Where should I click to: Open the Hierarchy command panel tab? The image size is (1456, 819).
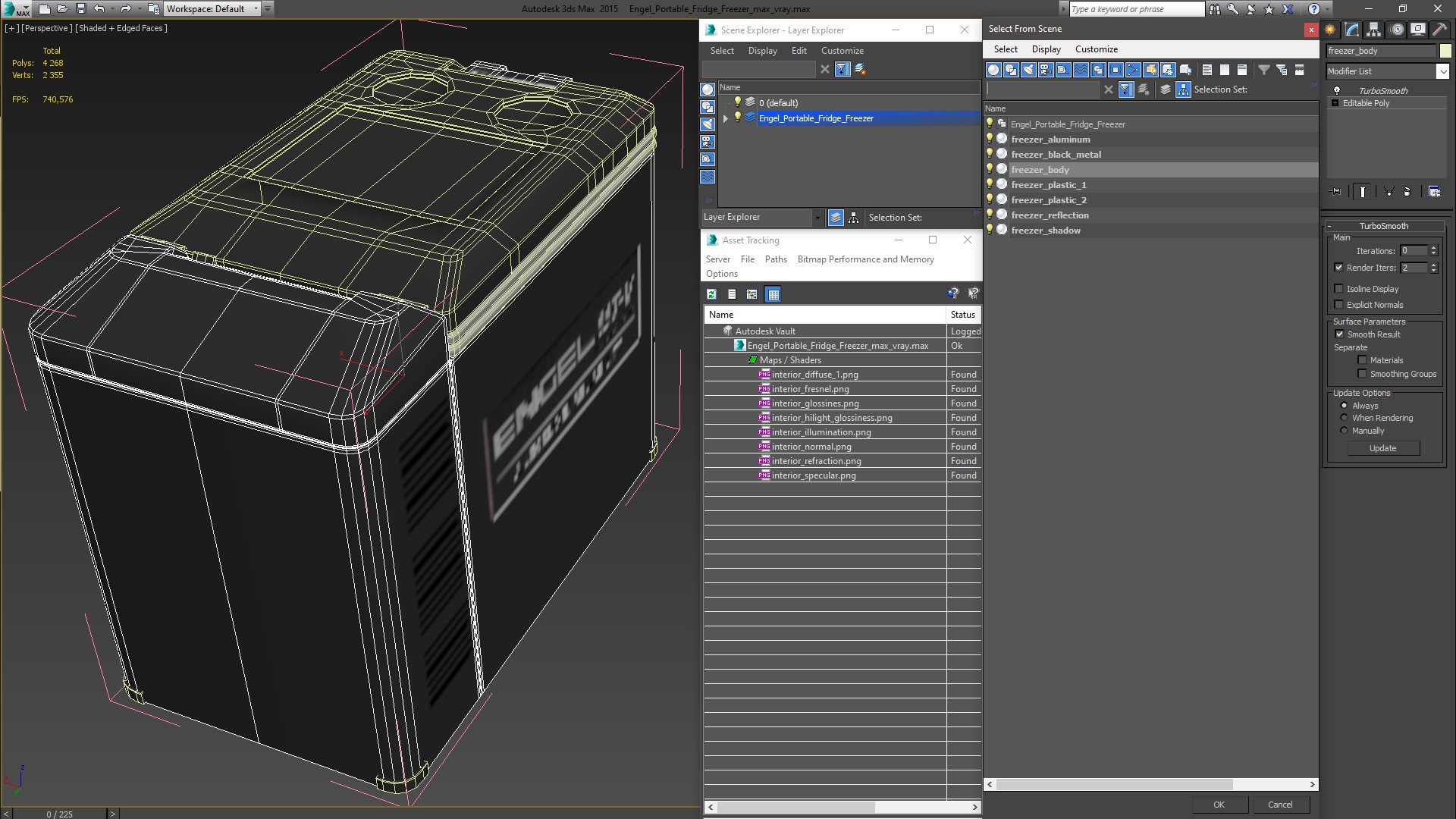click(x=1374, y=30)
